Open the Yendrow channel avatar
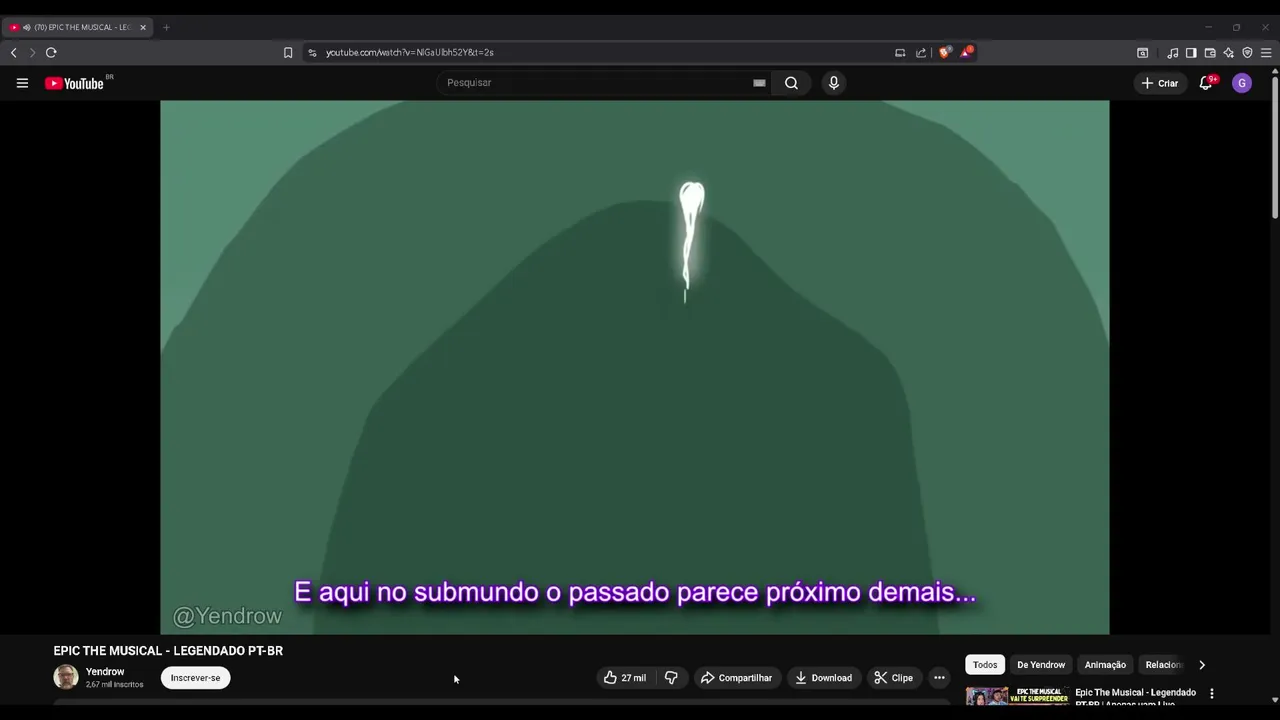This screenshot has height=720, width=1280. 66,678
